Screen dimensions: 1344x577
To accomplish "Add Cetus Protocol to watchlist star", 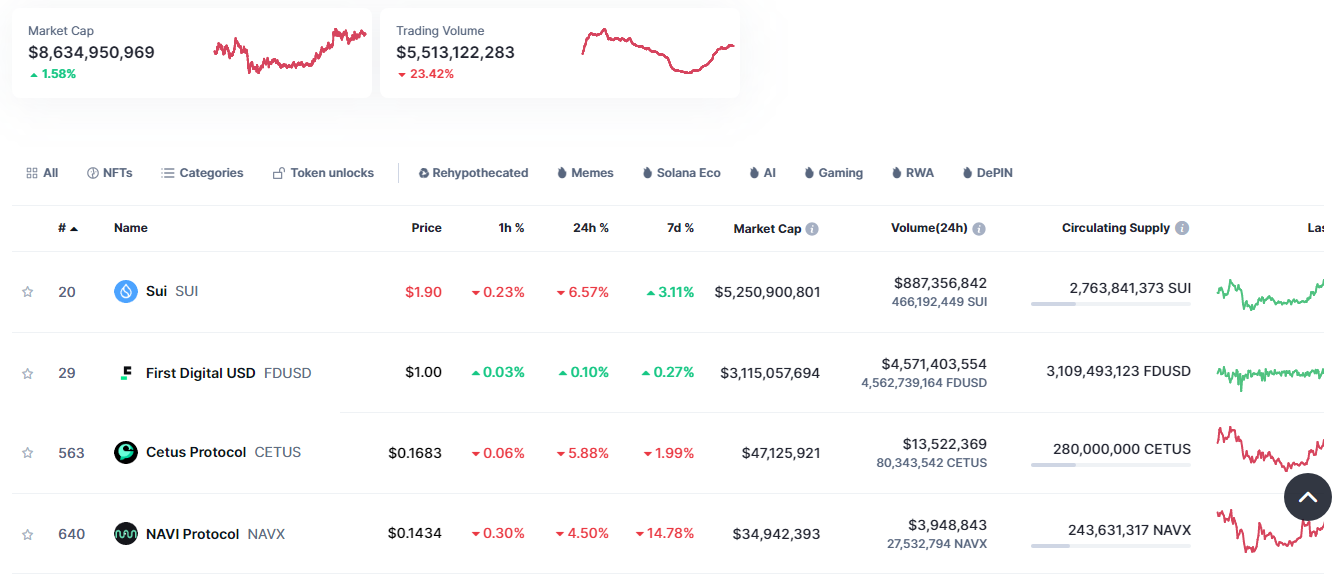I will 28,453.
